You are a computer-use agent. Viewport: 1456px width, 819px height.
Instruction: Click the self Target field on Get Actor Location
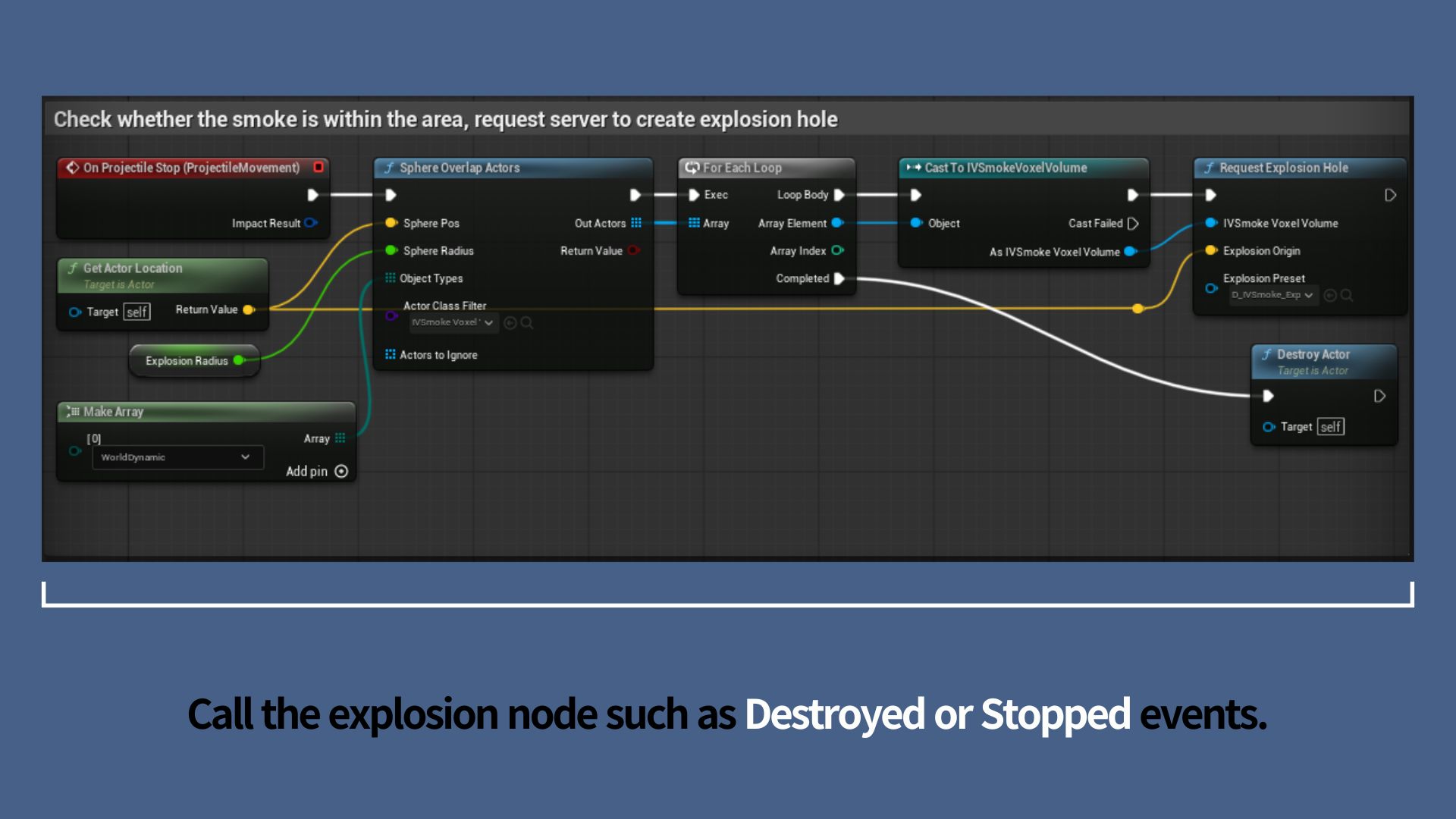point(136,312)
